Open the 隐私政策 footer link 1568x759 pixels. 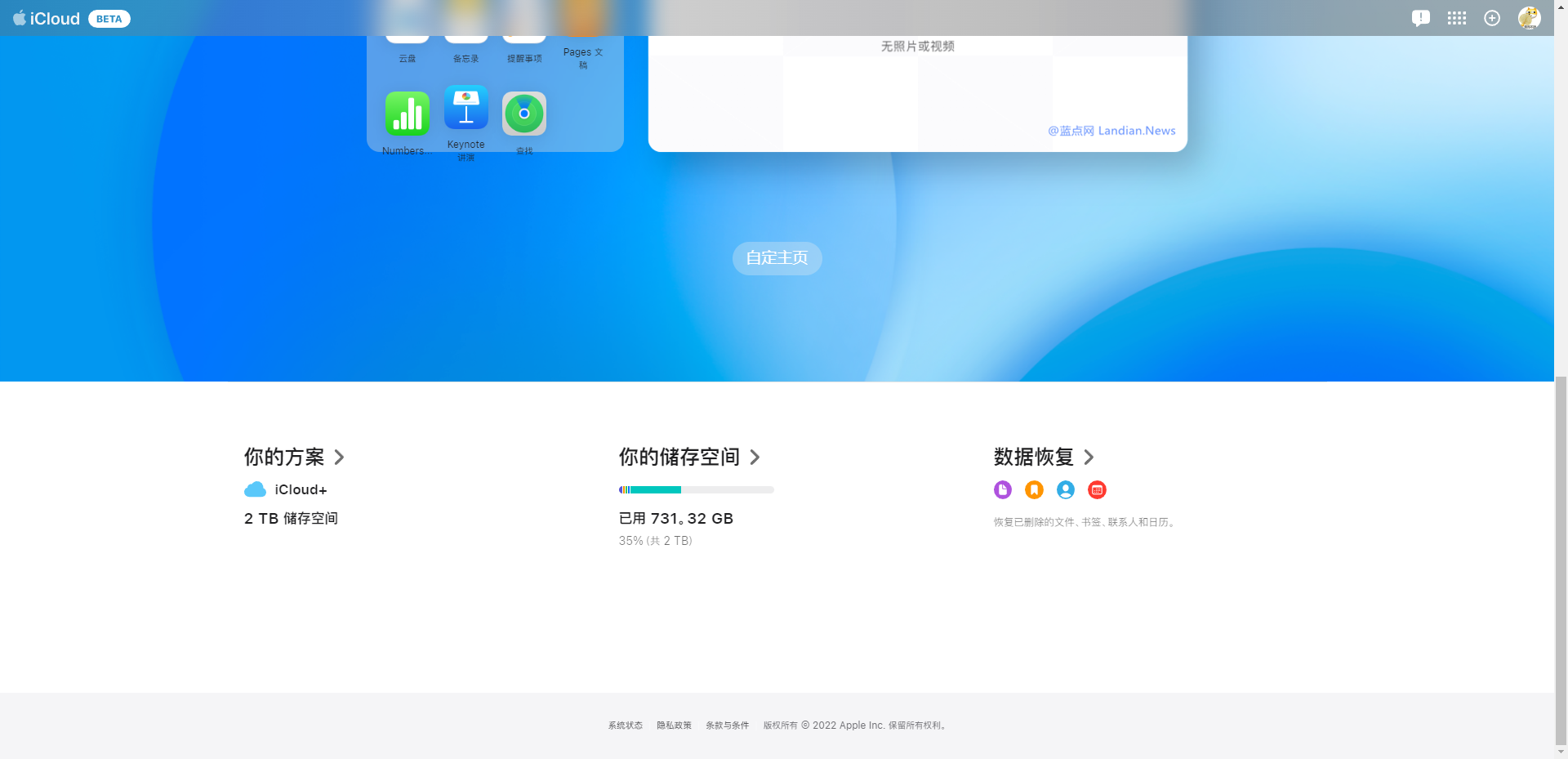[674, 726]
